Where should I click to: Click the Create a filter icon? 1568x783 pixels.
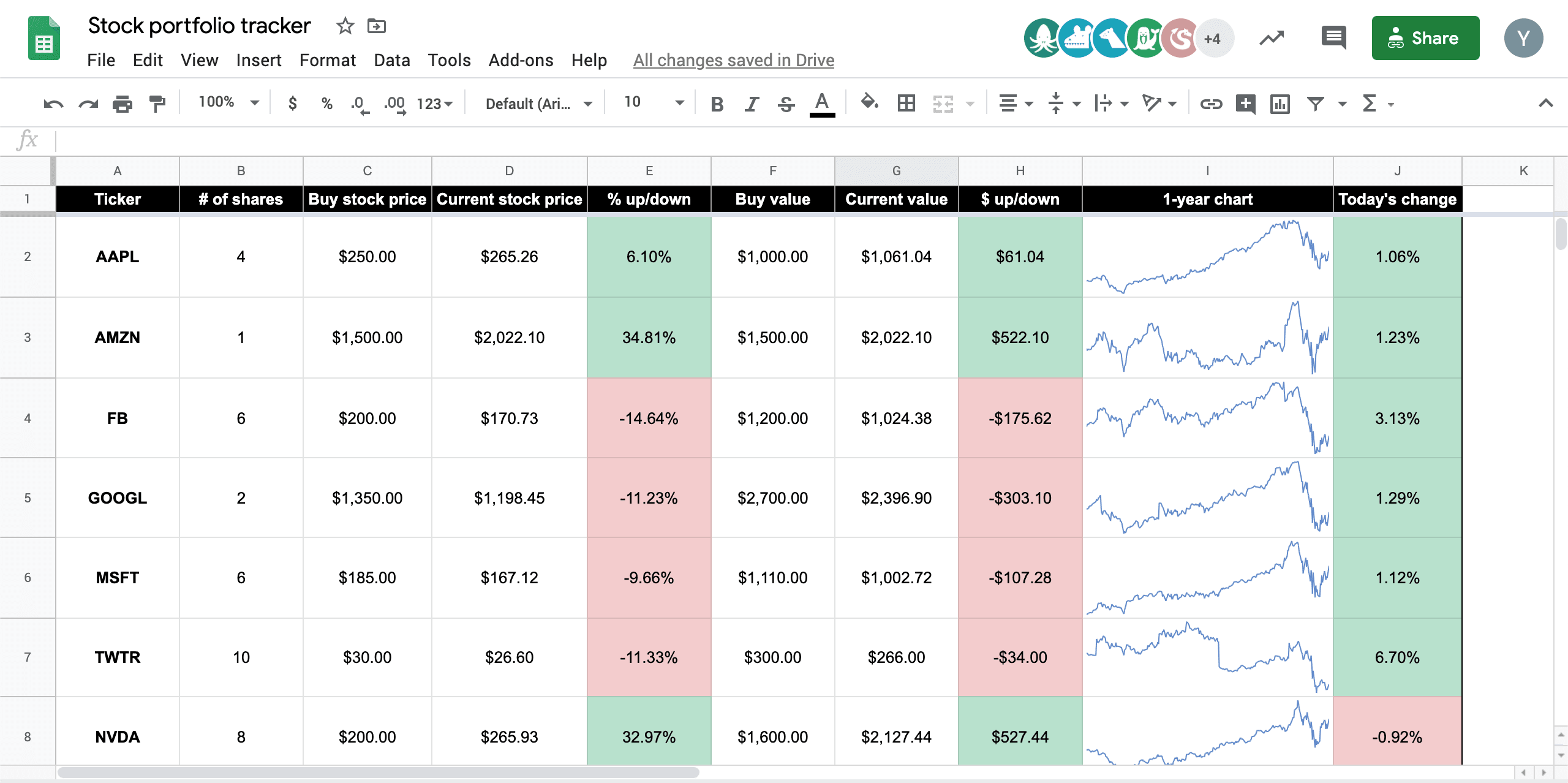tap(1316, 104)
